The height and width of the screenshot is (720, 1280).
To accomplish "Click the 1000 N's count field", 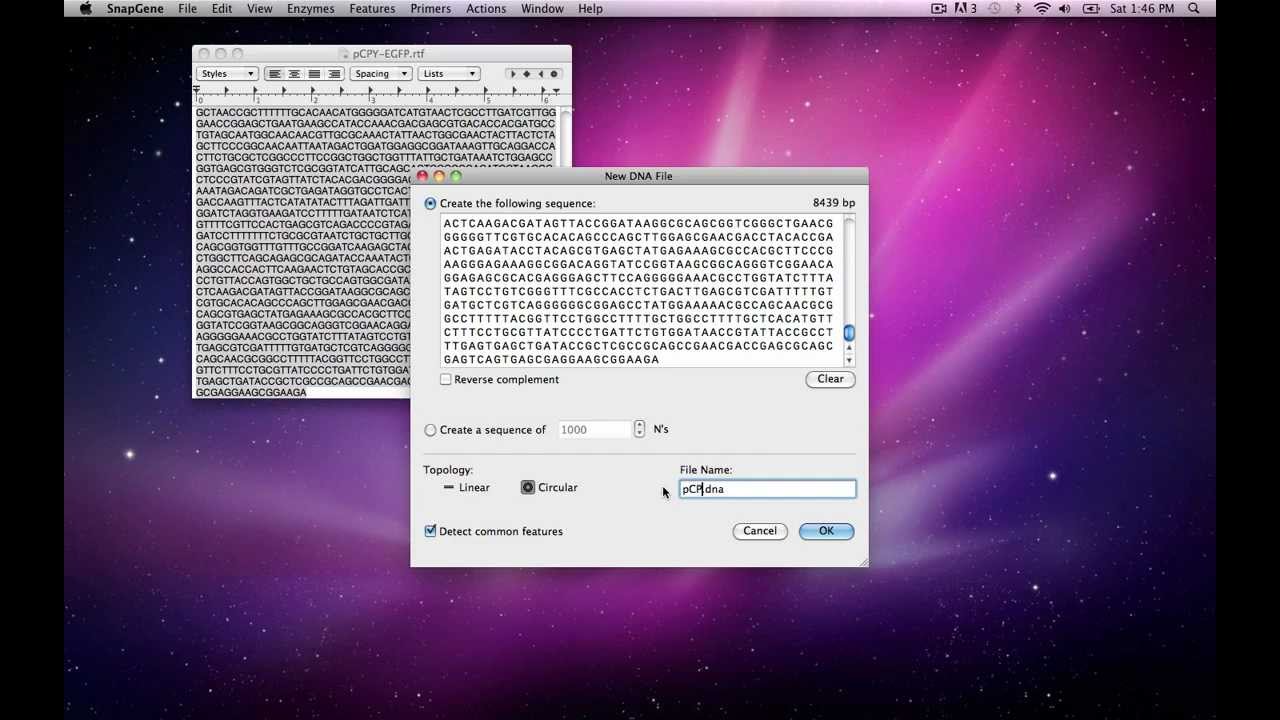I will [x=595, y=430].
